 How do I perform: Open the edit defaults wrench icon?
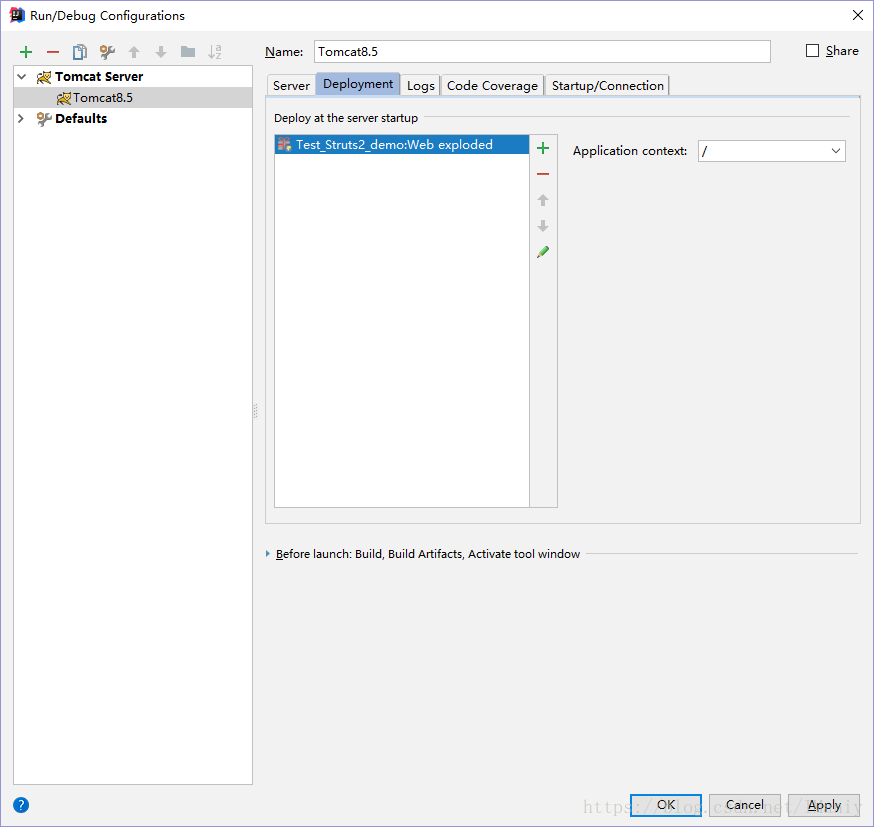(107, 52)
